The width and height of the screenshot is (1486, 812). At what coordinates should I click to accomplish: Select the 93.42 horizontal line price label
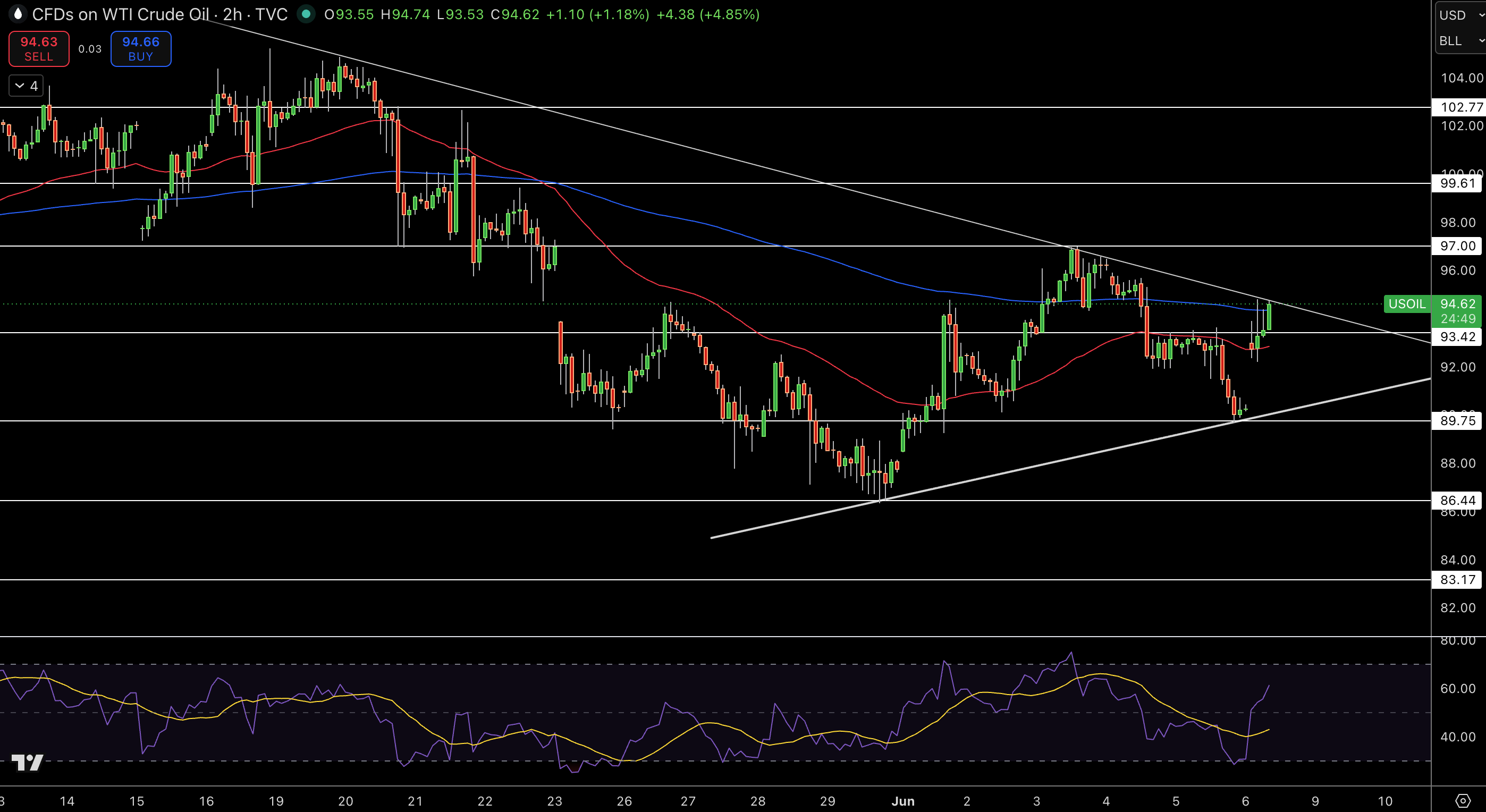(1457, 337)
